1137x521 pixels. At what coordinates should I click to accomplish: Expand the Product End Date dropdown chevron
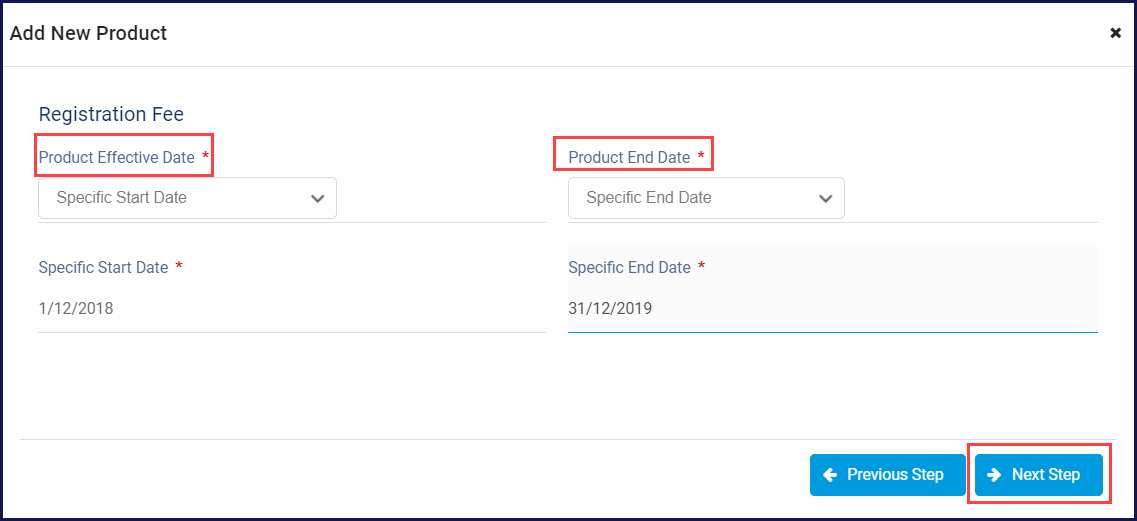(x=824, y=198)
